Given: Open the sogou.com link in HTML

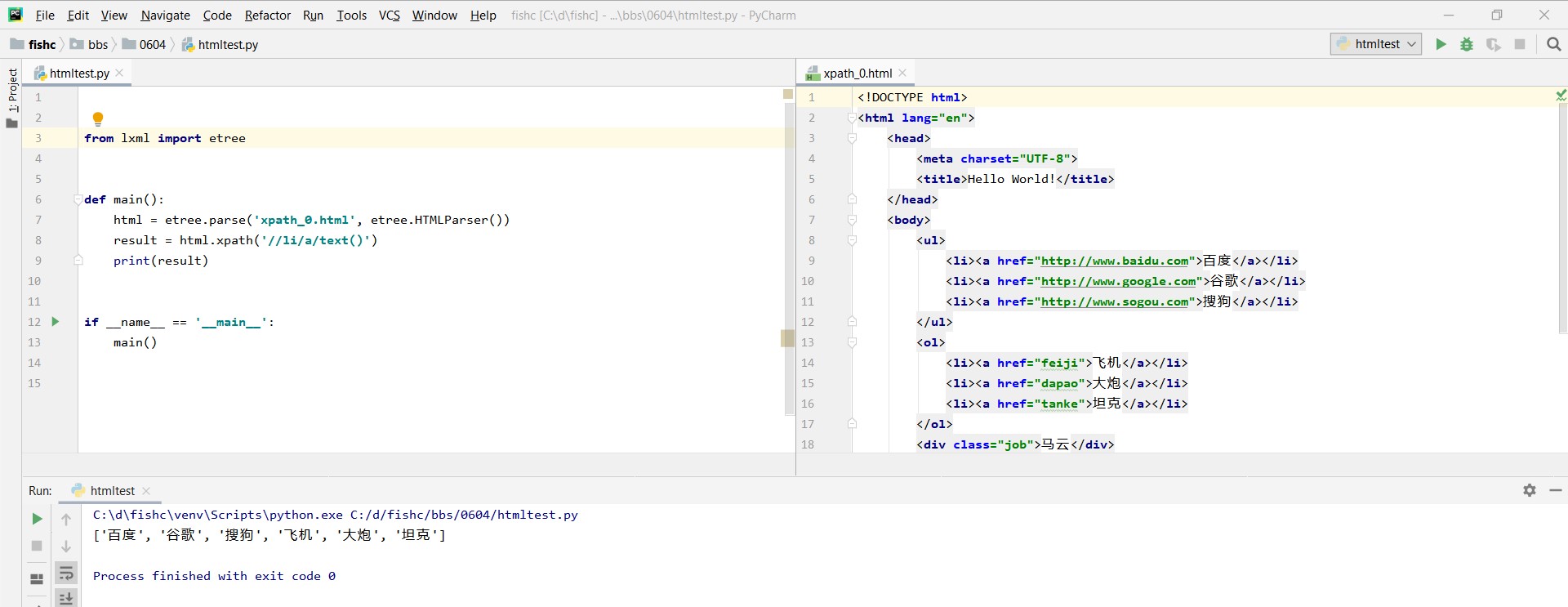Looking at the screenshot, I should point(1115,301).
